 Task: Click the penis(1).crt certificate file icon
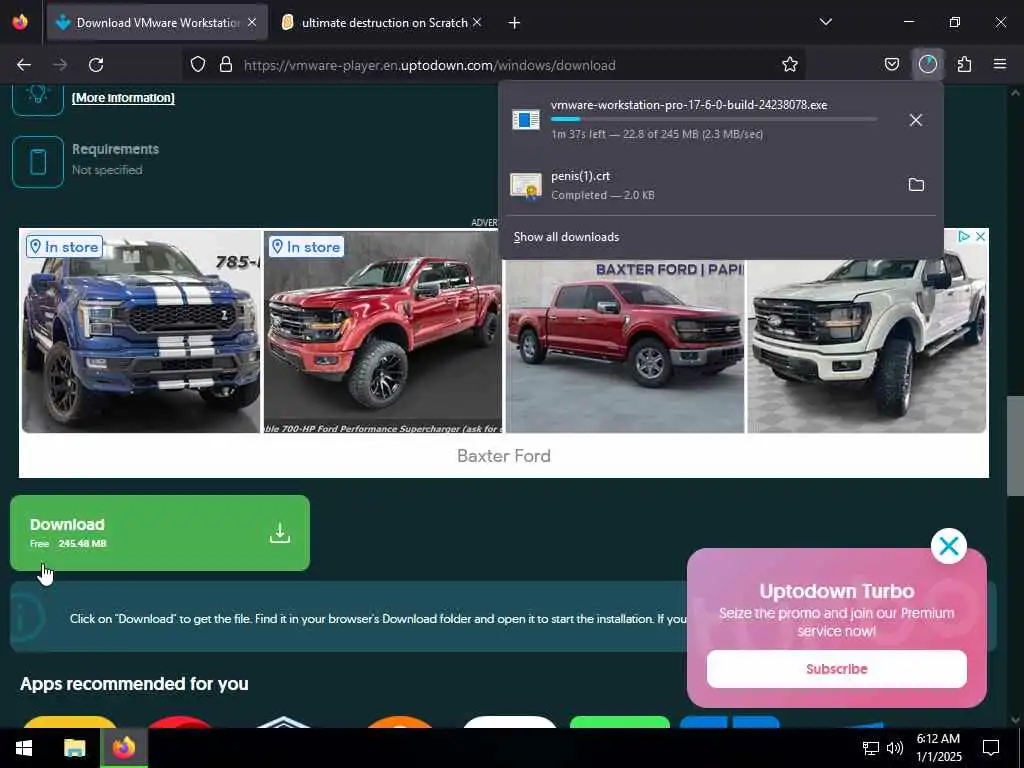point(526,185)
